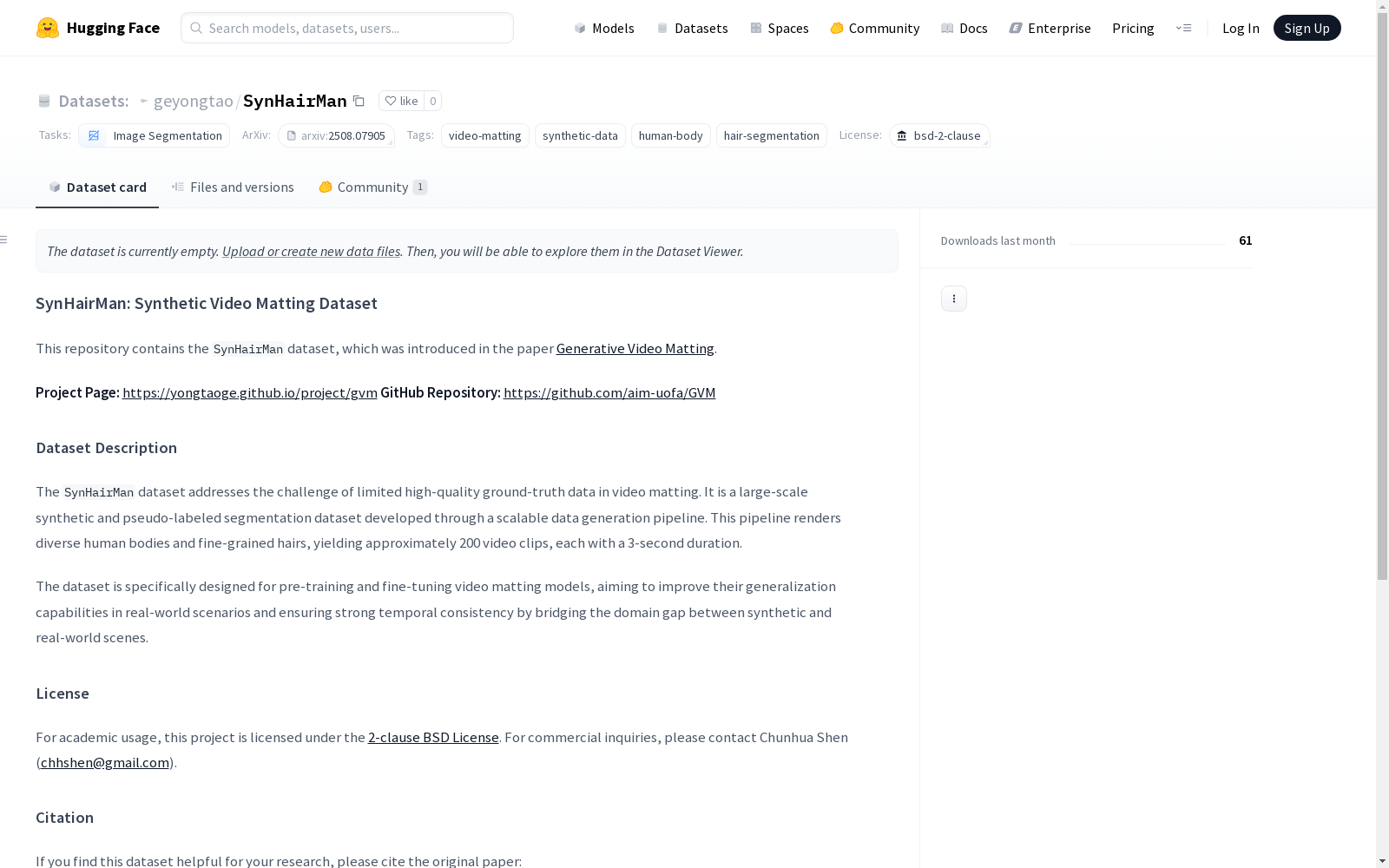Viewport: 1389px width, 868px height.
Task: Expand the more navigation menu icon
Action: (x=1183, y=28)
